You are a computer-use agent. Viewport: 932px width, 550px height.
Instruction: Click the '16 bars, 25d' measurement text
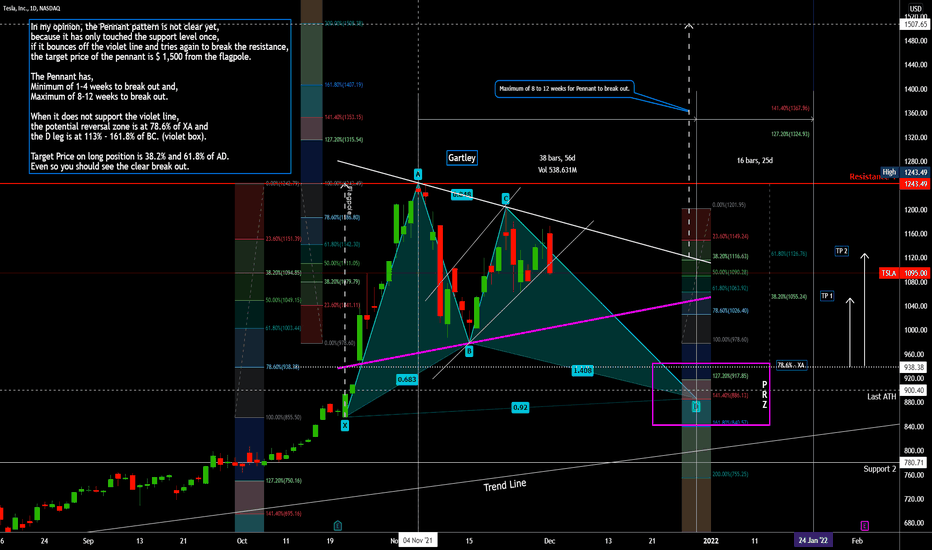point(754,161)
